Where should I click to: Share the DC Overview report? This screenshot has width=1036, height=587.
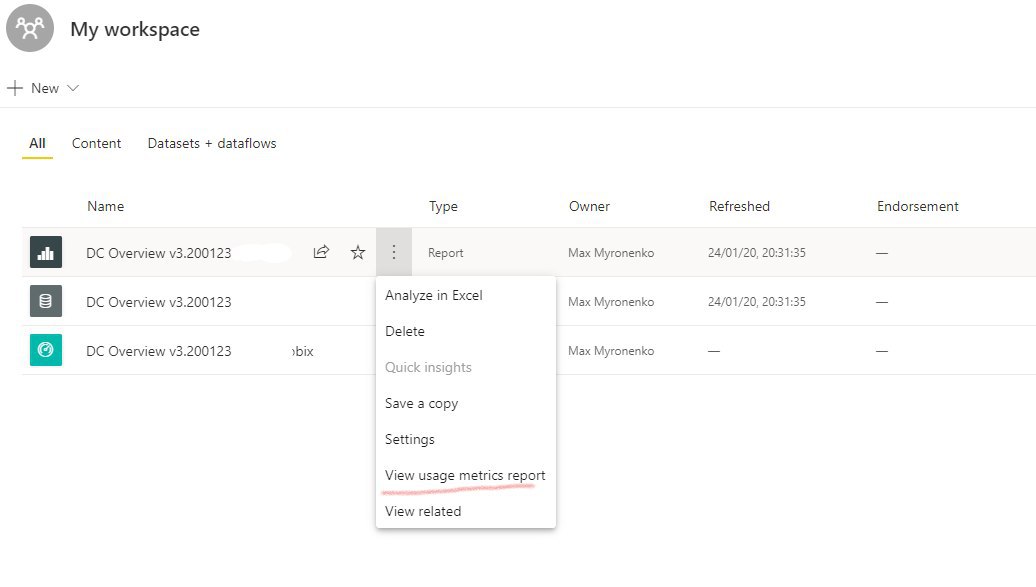[x=321, y=252]
